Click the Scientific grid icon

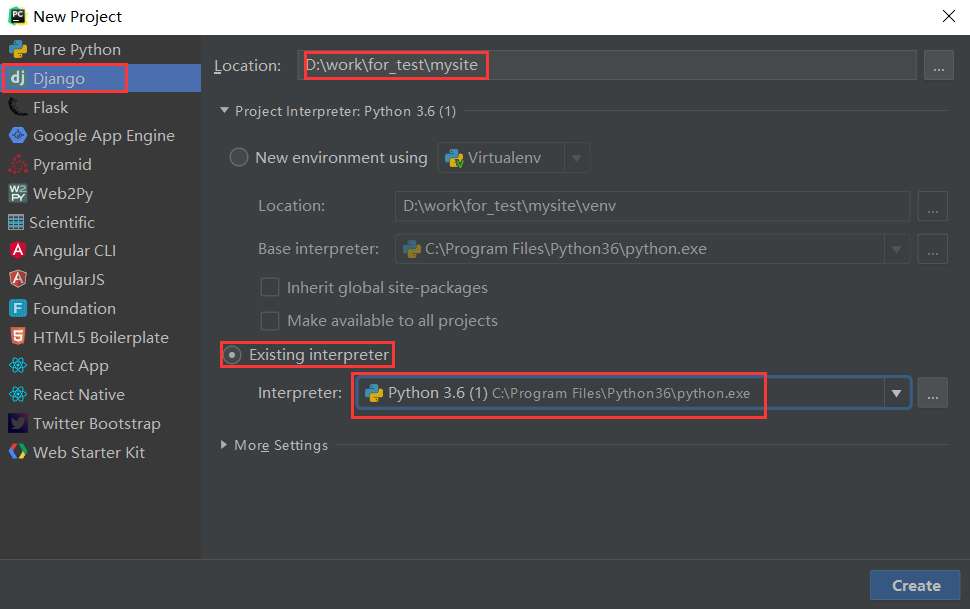tap(16, 222)
